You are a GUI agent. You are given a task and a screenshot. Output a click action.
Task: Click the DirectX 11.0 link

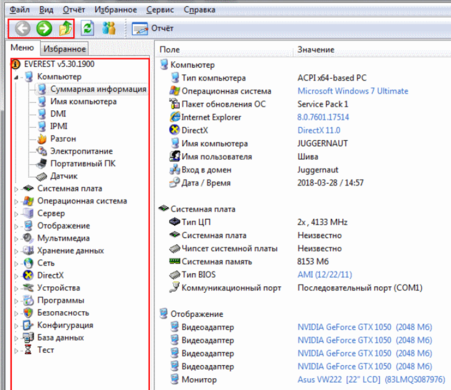click(x=319, y=130)
